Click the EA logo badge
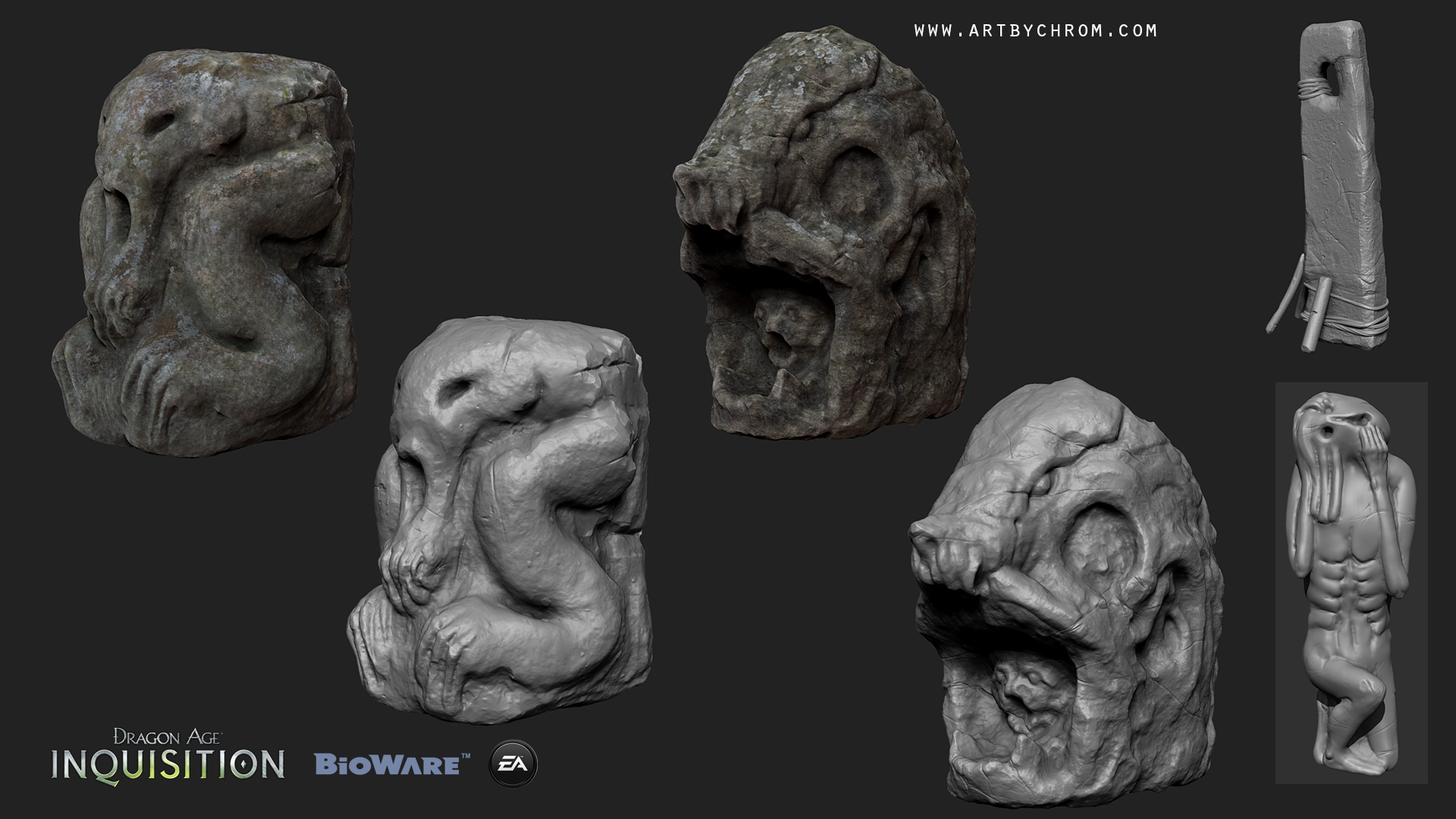 pyautogui.click(x=513, y=764)
